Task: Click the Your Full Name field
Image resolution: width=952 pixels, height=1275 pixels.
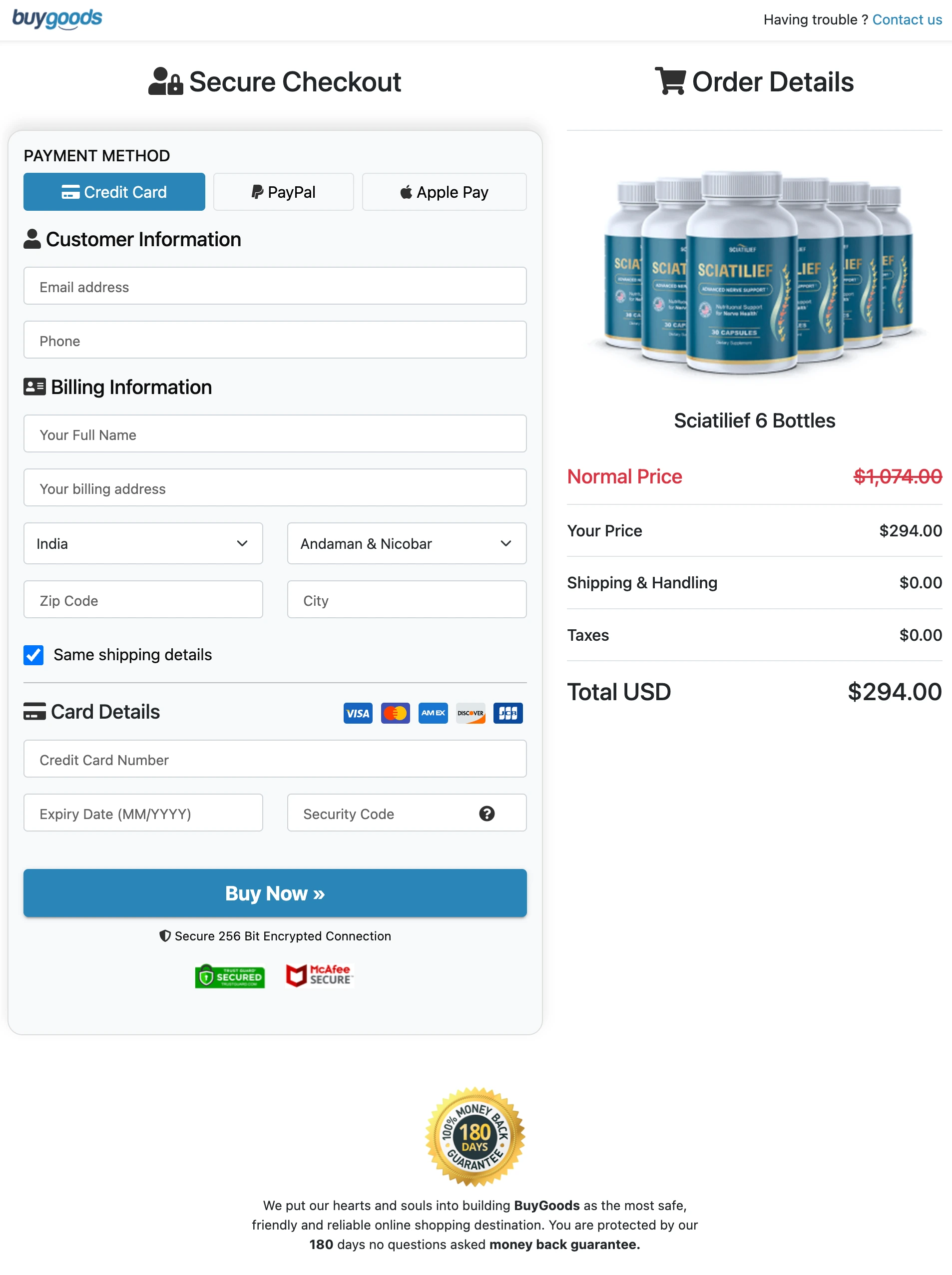Action: pyautogui.click(x=275, y=434)
